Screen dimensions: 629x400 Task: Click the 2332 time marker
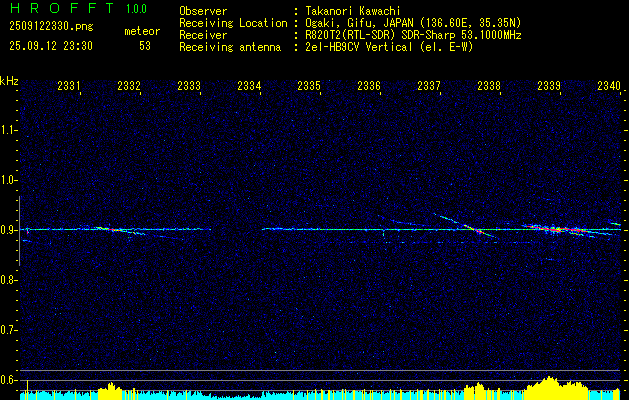coord(129,85)
